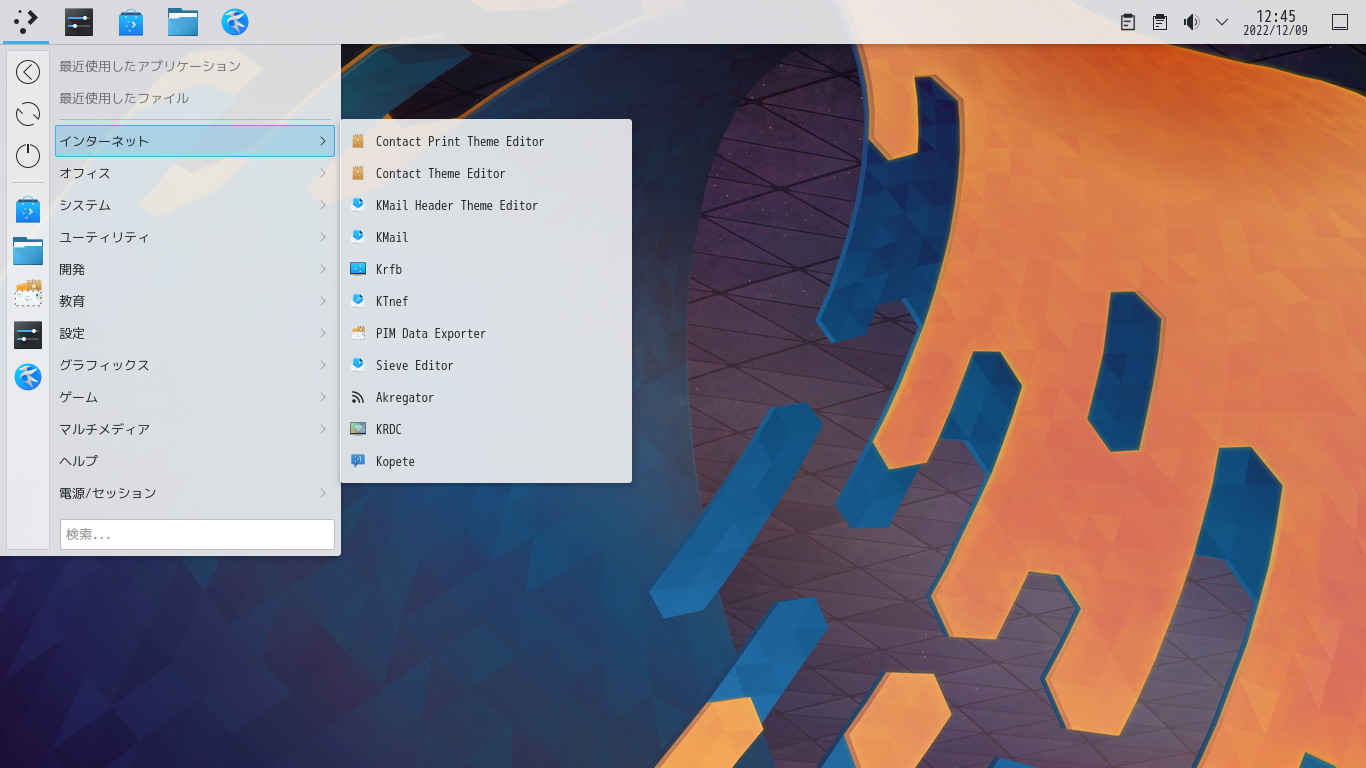Image resolution: width=1366 pixels, height=768 pixels.
Task: Open System Settings from the top panel
Action: coord(79,21)
